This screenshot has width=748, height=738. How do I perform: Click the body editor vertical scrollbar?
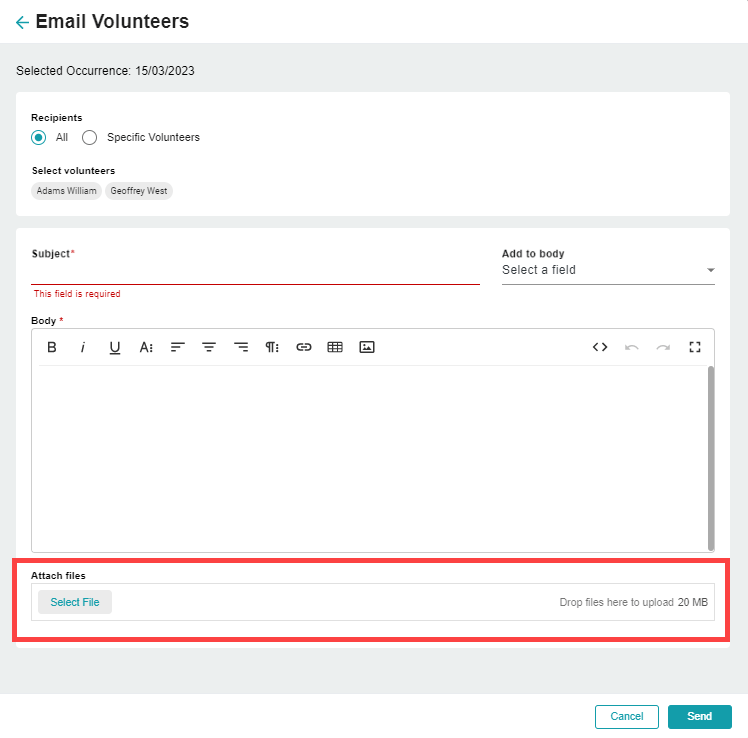click(711, 458)
